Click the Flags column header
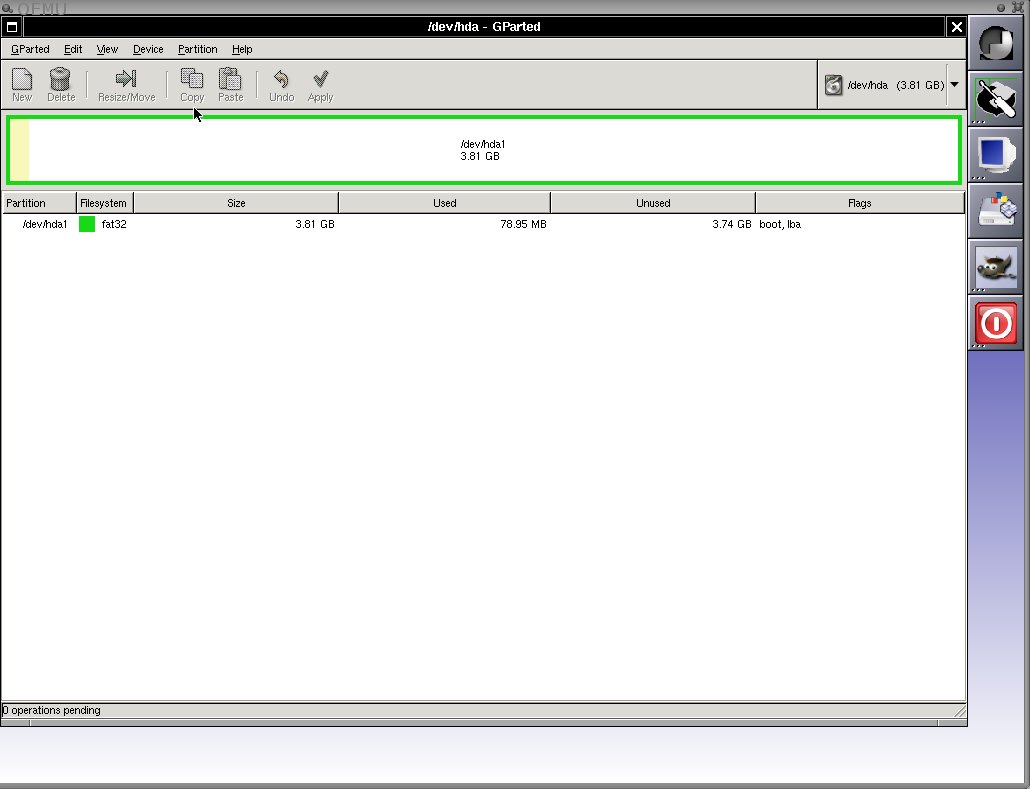This screenshot has width=1030, height=789. click(860, 203)
